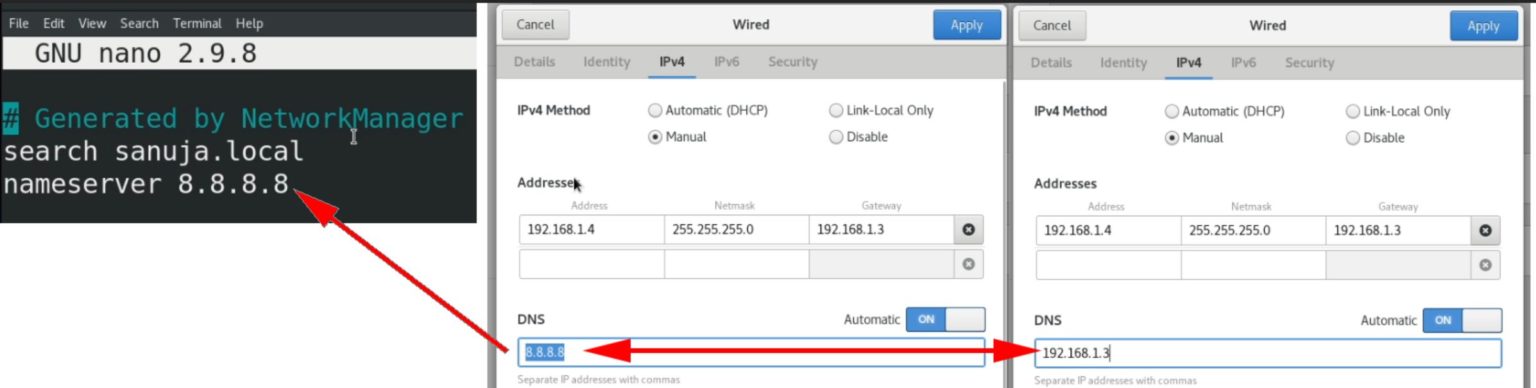Remove the 192.168.1.4 address row in the left Wired dialog
Image resolution: width=1536 pixels, height=388 pixels.
[968, 230]
